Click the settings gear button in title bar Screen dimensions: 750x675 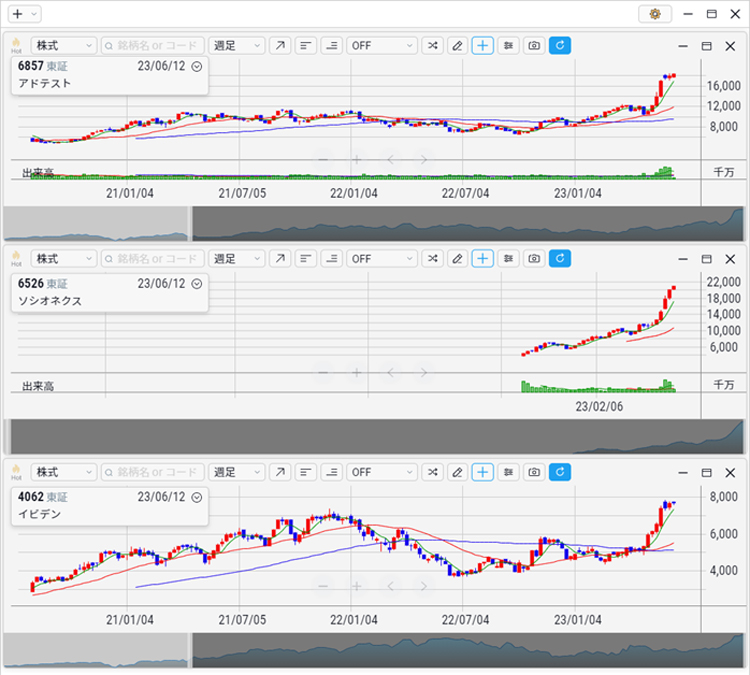click(x=655, y=14)
